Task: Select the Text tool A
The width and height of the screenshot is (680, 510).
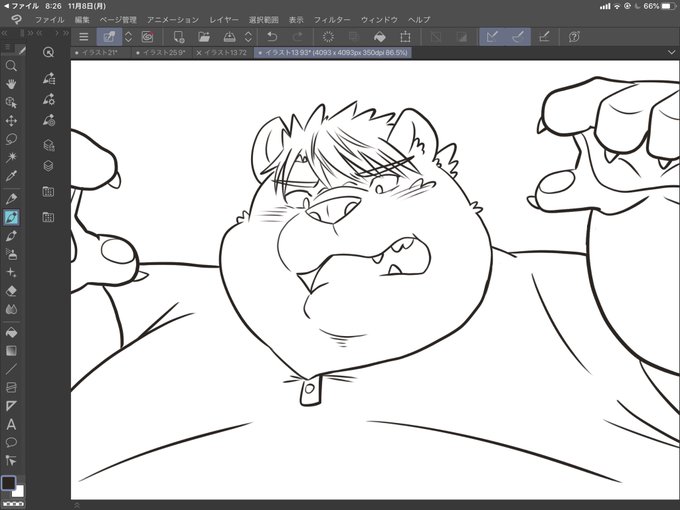Action: click(x=11, y=424)
